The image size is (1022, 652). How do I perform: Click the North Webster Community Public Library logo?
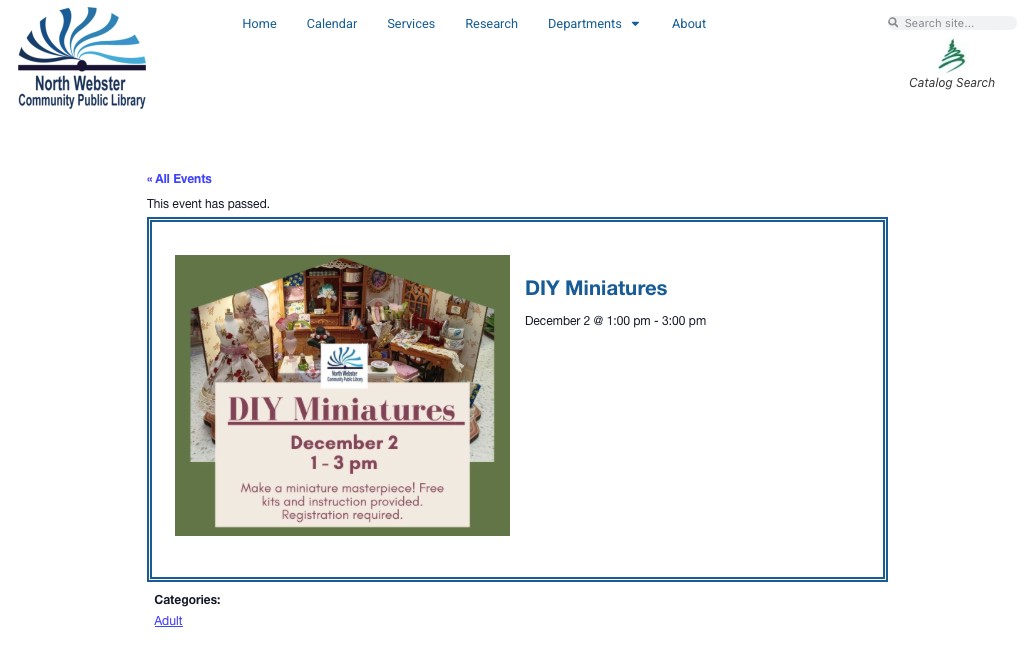point(82,58)
